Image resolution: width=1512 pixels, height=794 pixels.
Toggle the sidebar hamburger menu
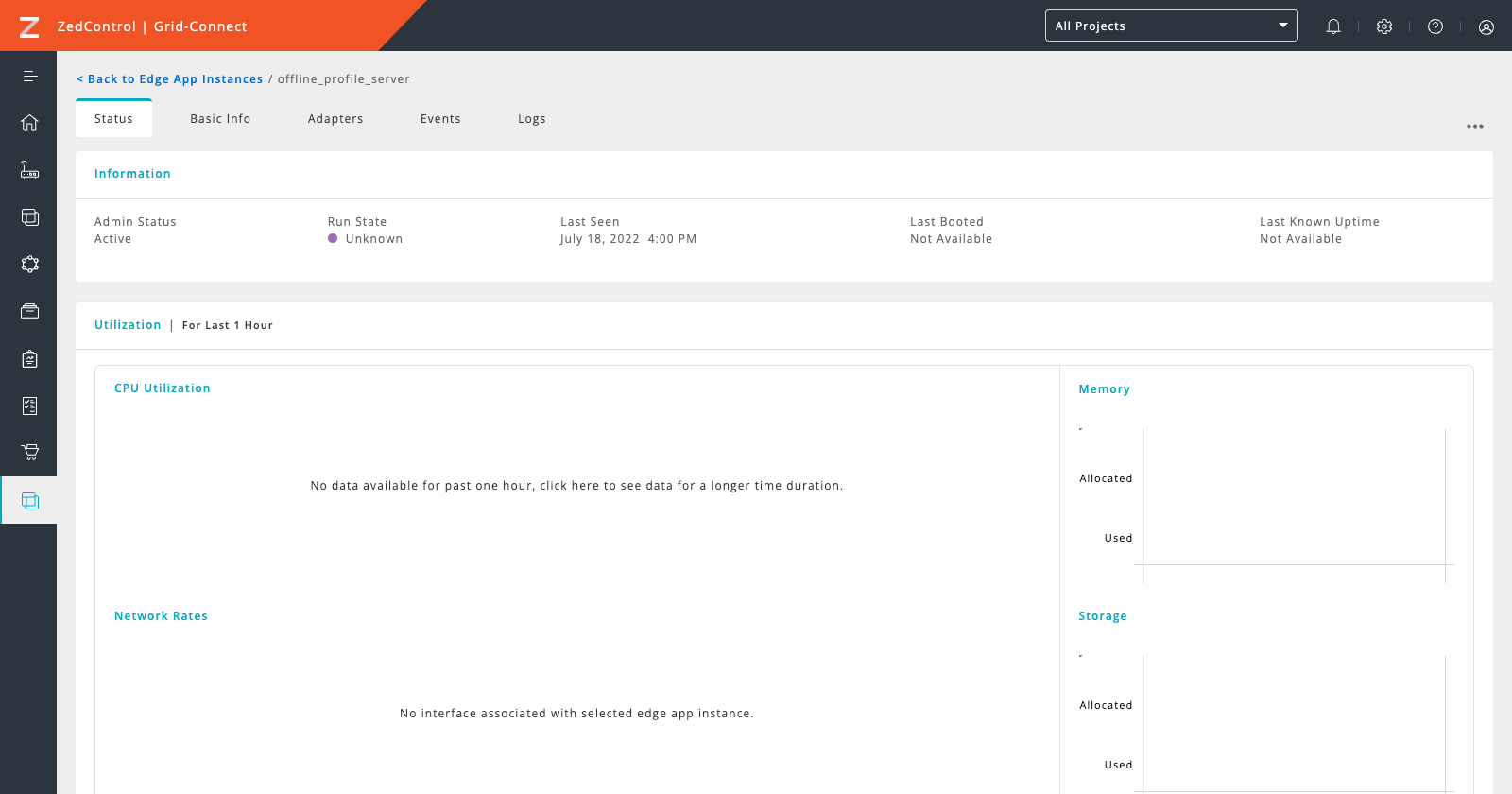point(30,76)
